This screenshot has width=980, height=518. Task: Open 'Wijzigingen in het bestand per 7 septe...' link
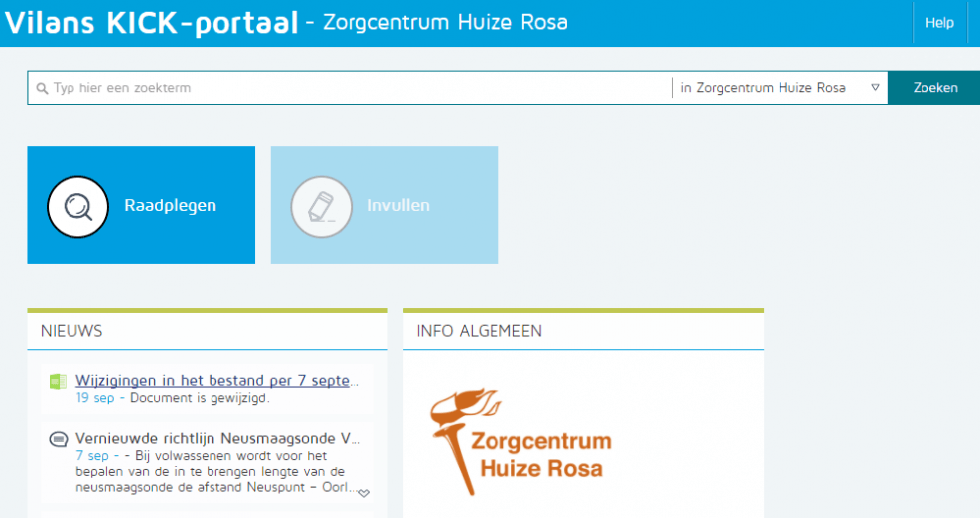[217, 381]
